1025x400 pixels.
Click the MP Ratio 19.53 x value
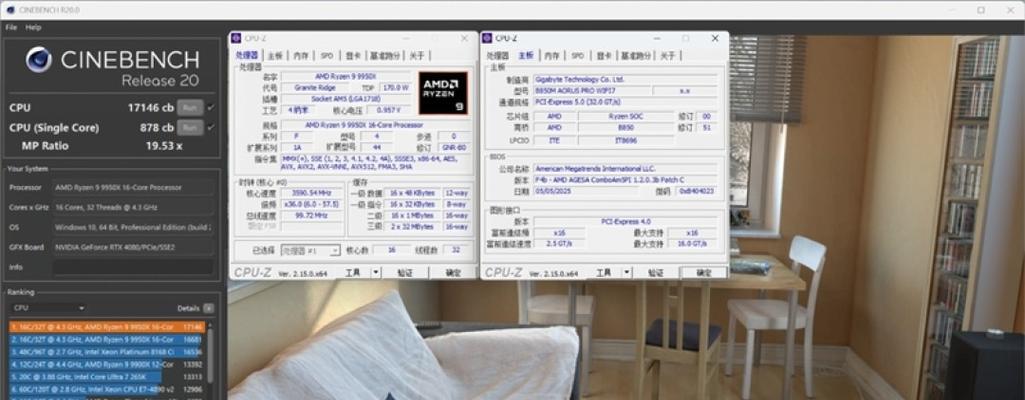click(x=164, y=146)
